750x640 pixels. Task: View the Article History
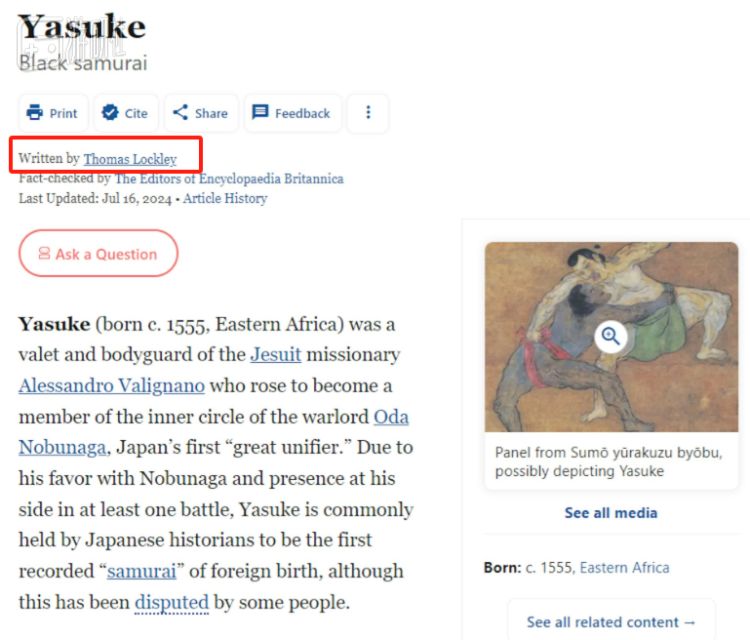tap(225, 198)
